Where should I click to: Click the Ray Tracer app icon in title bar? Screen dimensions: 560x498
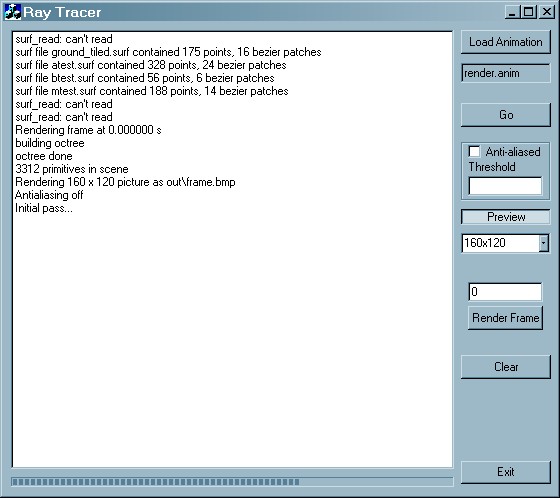pyautogui.click(x=12, y=12)
